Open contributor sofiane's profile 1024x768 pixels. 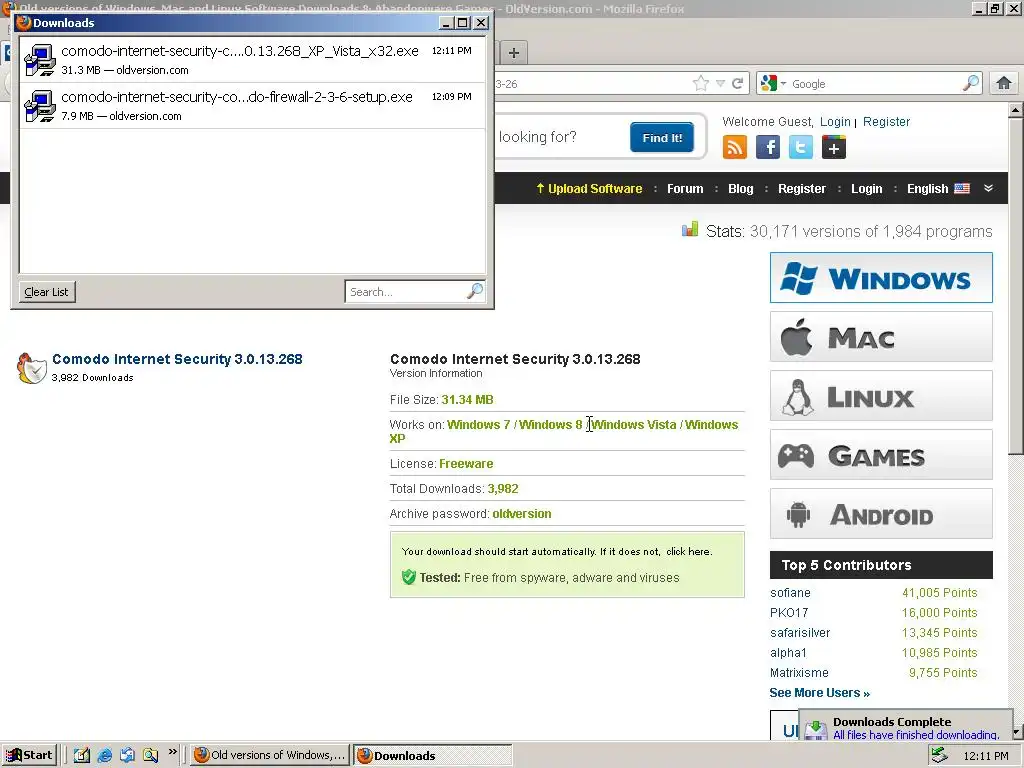[x=790, y=593]
